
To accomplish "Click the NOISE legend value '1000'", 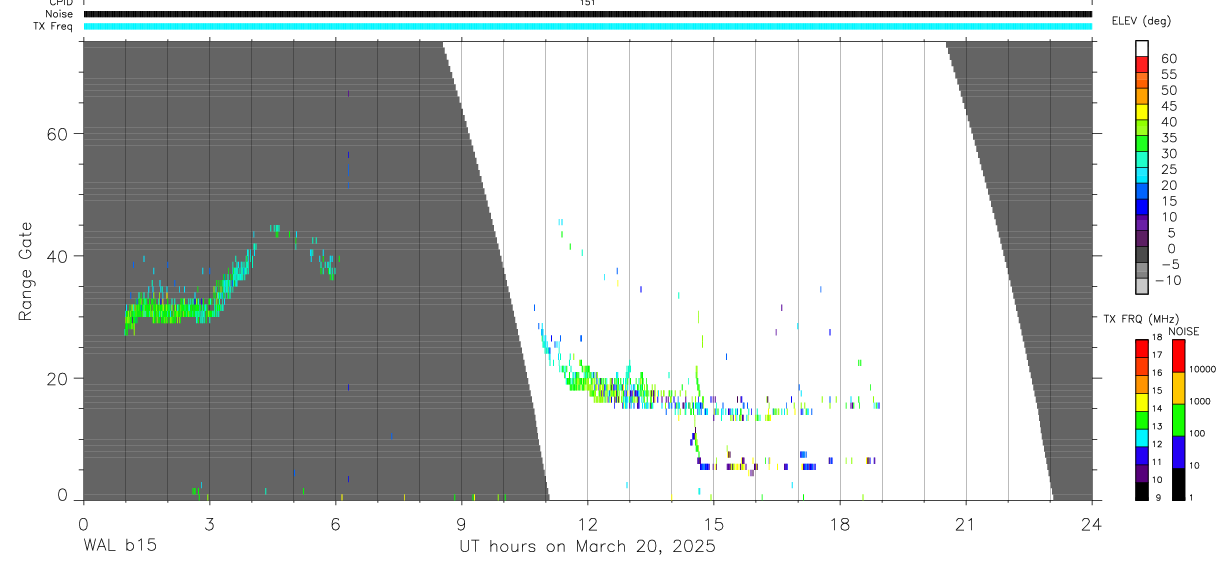I will pos(1202,401).
